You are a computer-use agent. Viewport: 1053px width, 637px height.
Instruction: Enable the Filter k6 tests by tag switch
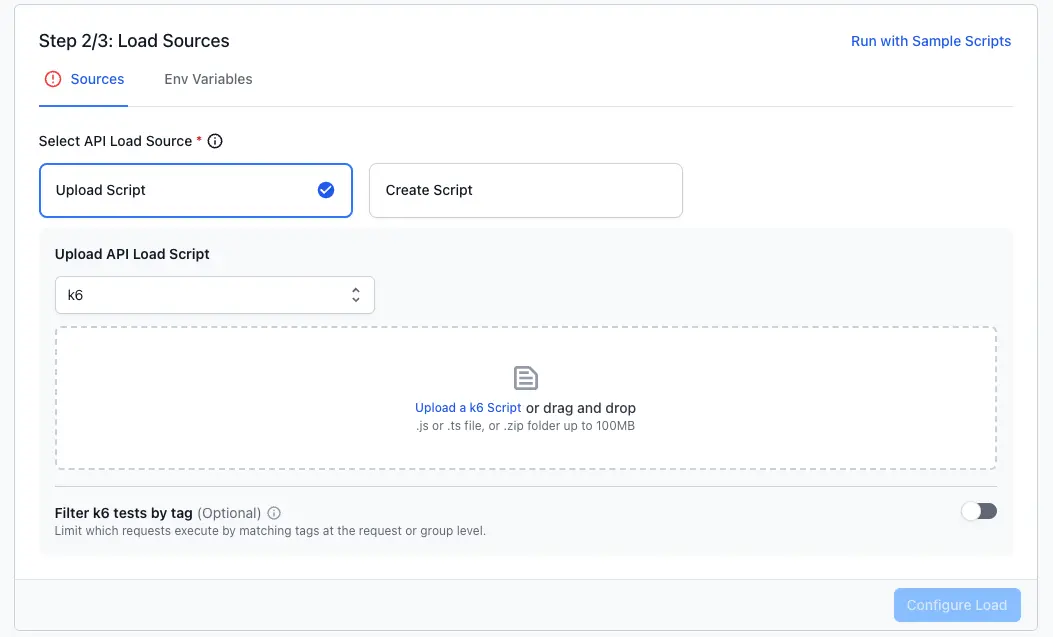click(978, 511)
